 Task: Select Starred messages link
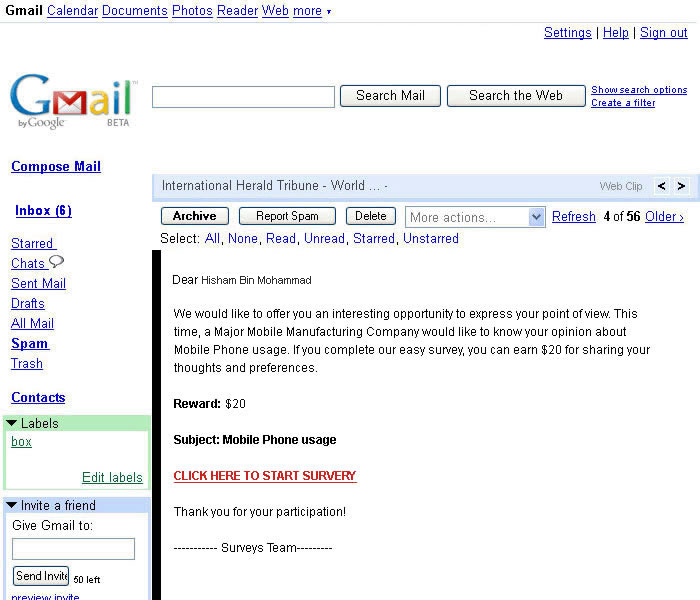[x=374, y=238]
